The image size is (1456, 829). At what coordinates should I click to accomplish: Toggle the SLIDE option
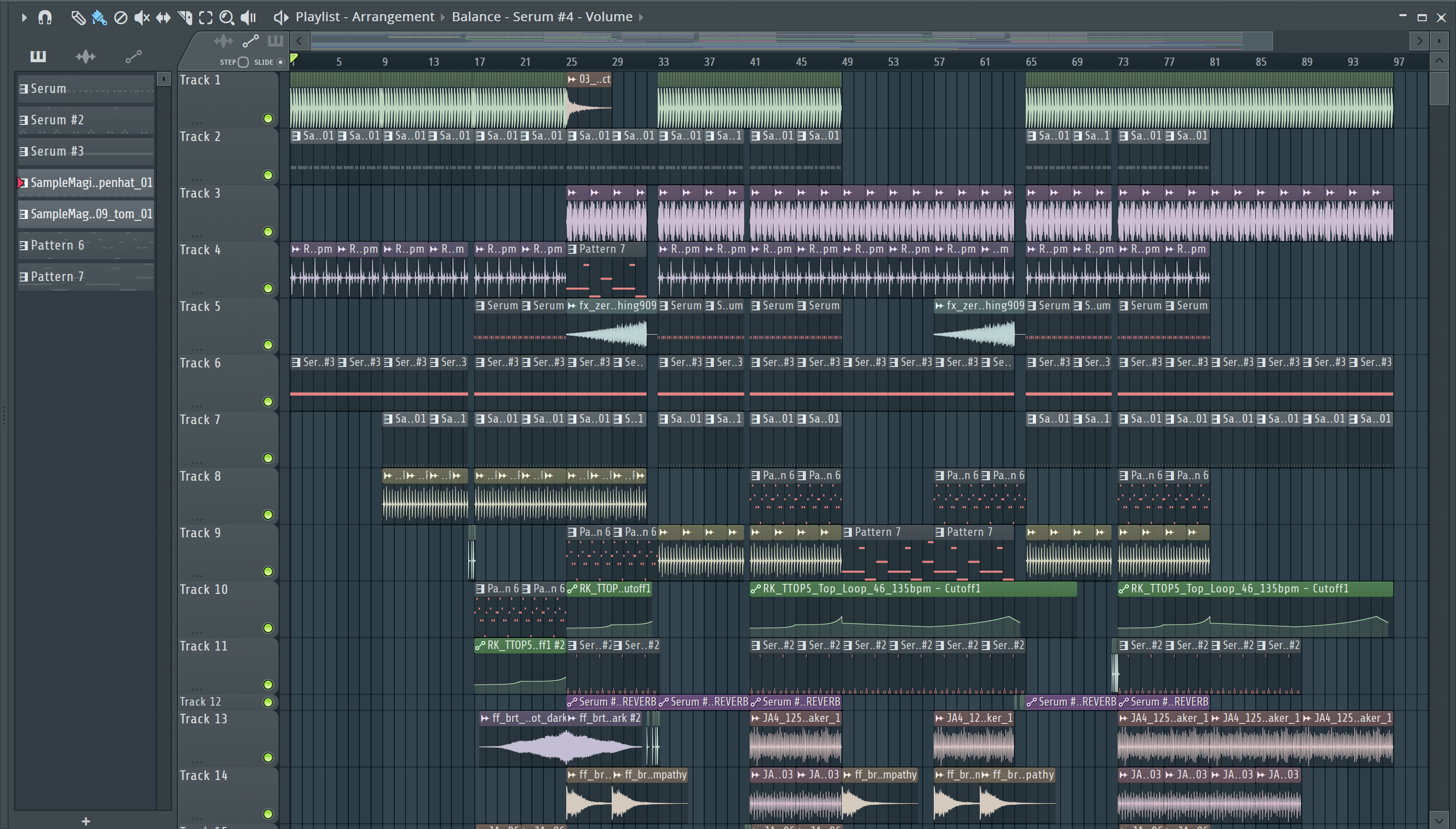281,62
